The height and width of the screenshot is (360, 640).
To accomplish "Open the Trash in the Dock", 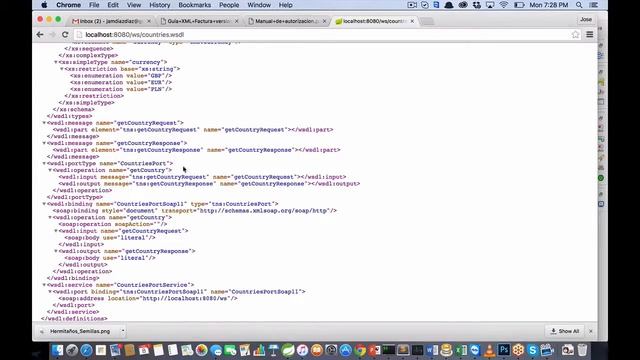I will 582,350.
